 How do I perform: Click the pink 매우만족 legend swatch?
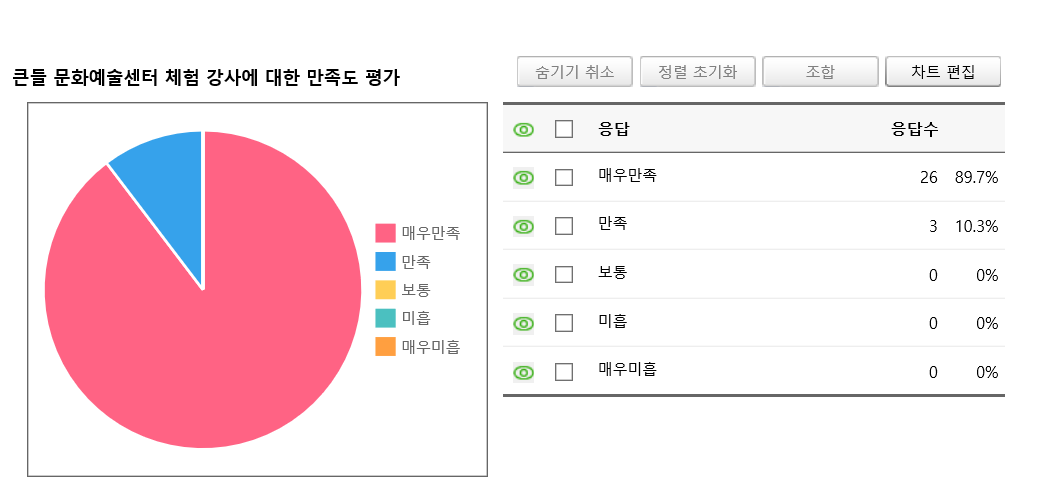click(x=385, y=233)
